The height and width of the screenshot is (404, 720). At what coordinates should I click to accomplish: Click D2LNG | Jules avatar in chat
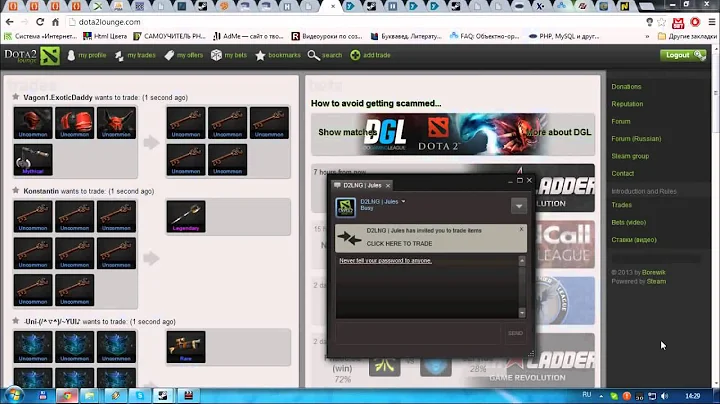coord(345,207)
